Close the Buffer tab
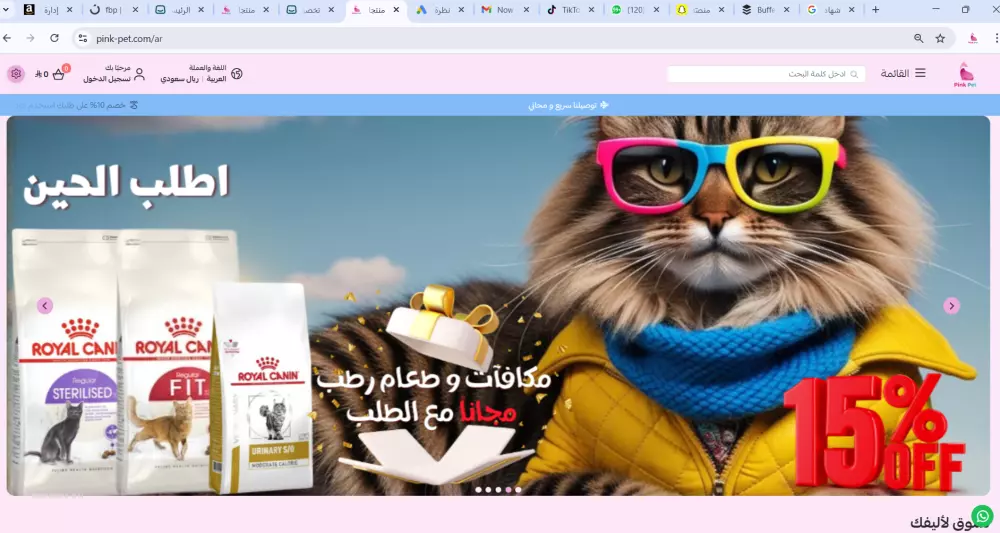The height and width of the screenshot is (533, 1000). (786, 10)
